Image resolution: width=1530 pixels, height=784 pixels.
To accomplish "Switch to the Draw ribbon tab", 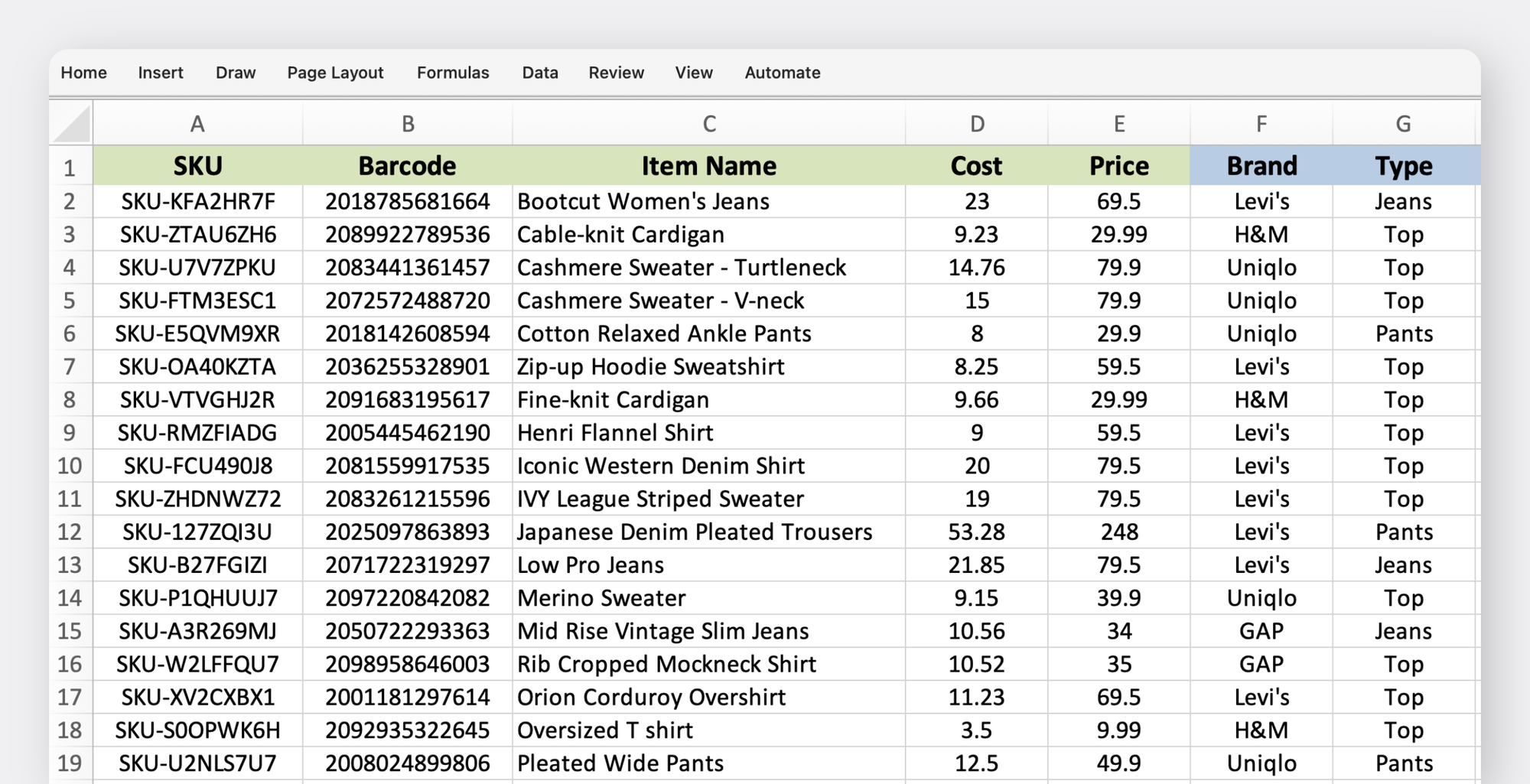I will [x=235, y=73].
